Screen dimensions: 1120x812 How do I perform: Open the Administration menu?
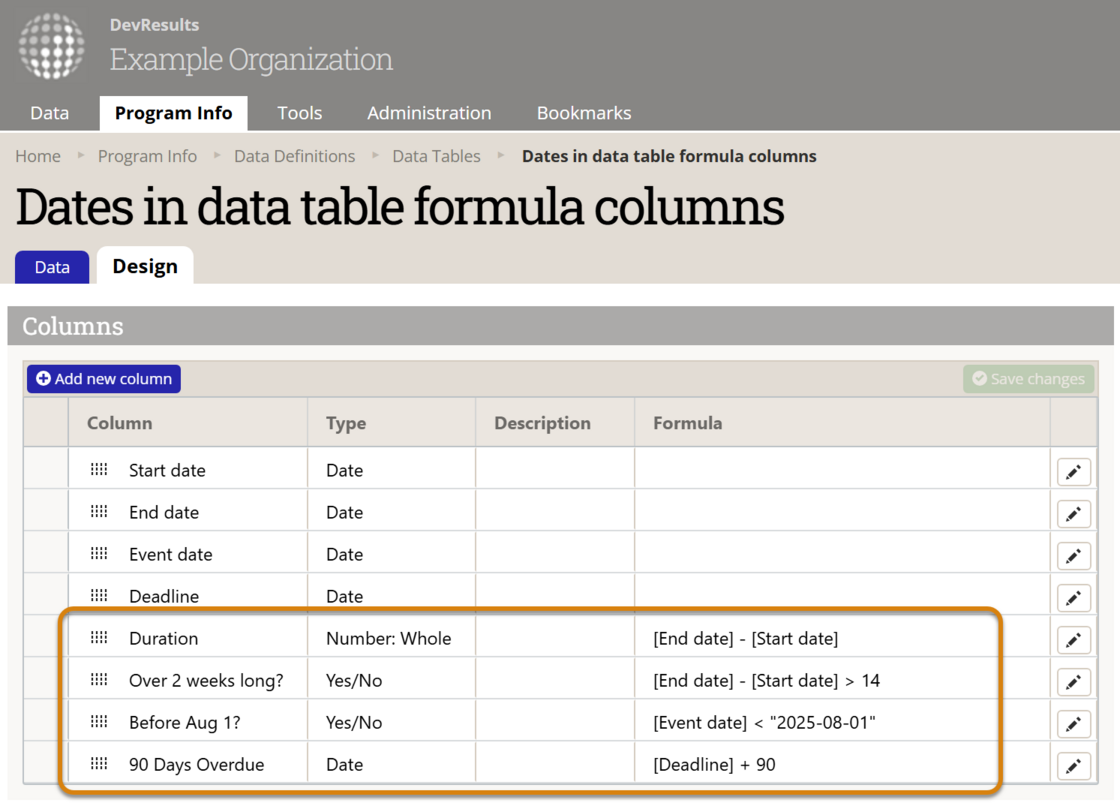429,113
